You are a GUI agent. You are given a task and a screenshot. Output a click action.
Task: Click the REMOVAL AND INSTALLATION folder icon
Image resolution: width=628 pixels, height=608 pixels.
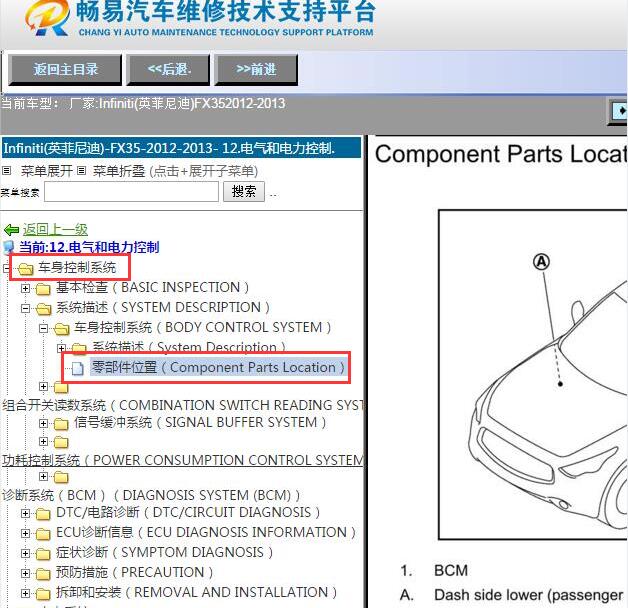coord(43,594)
